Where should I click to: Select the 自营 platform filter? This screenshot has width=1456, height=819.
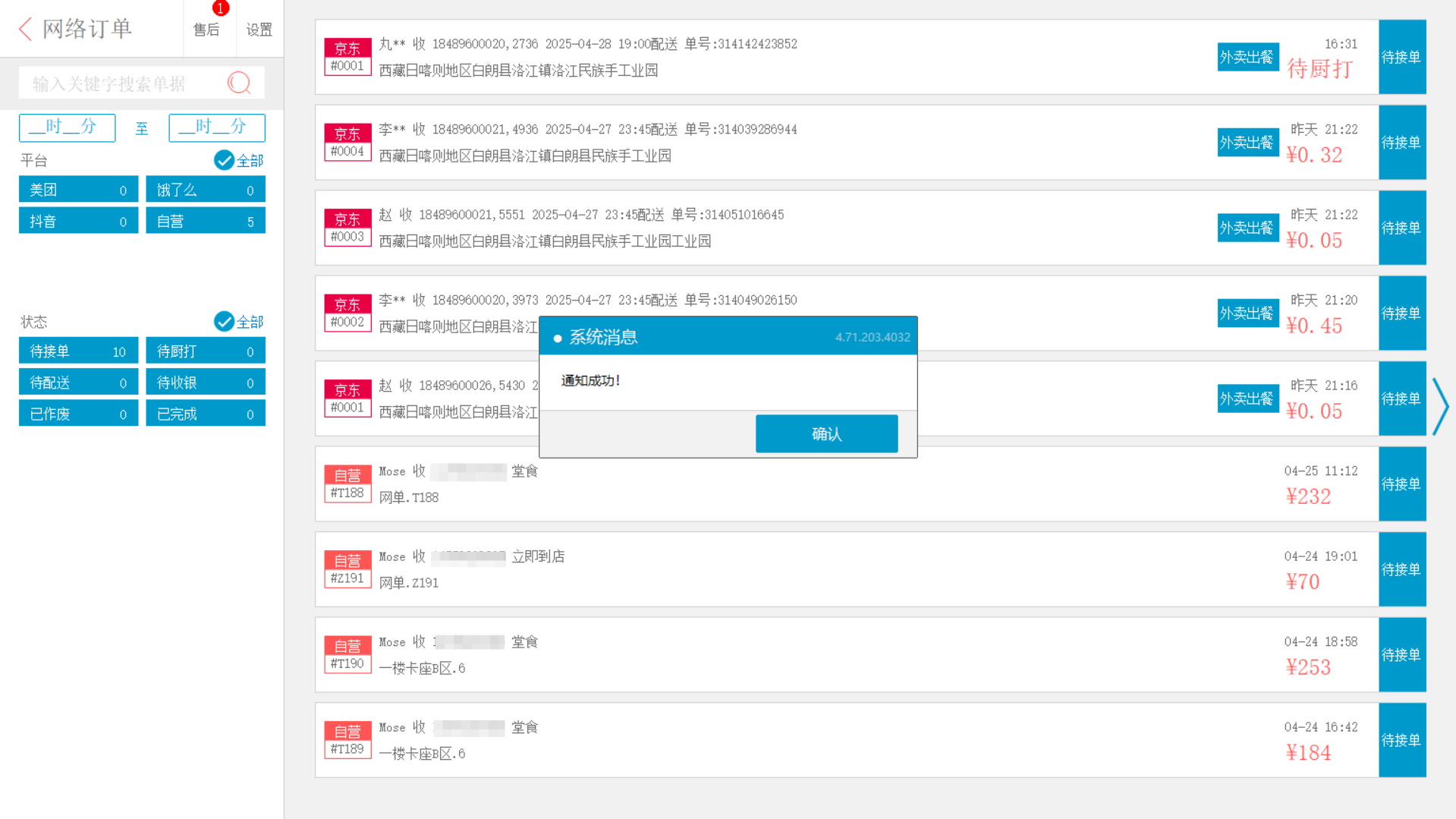pos(205,221)
